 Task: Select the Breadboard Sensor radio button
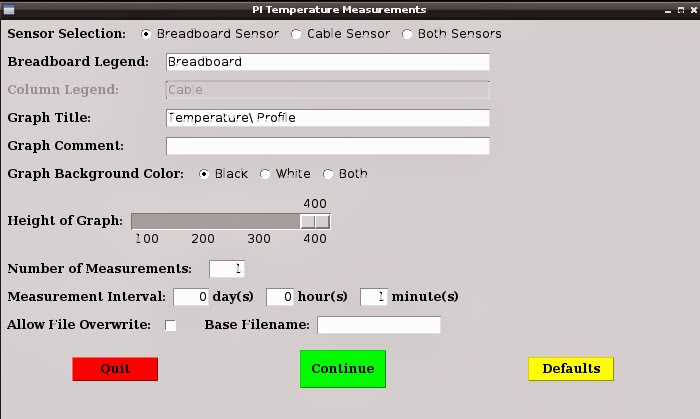coord(146,34)
